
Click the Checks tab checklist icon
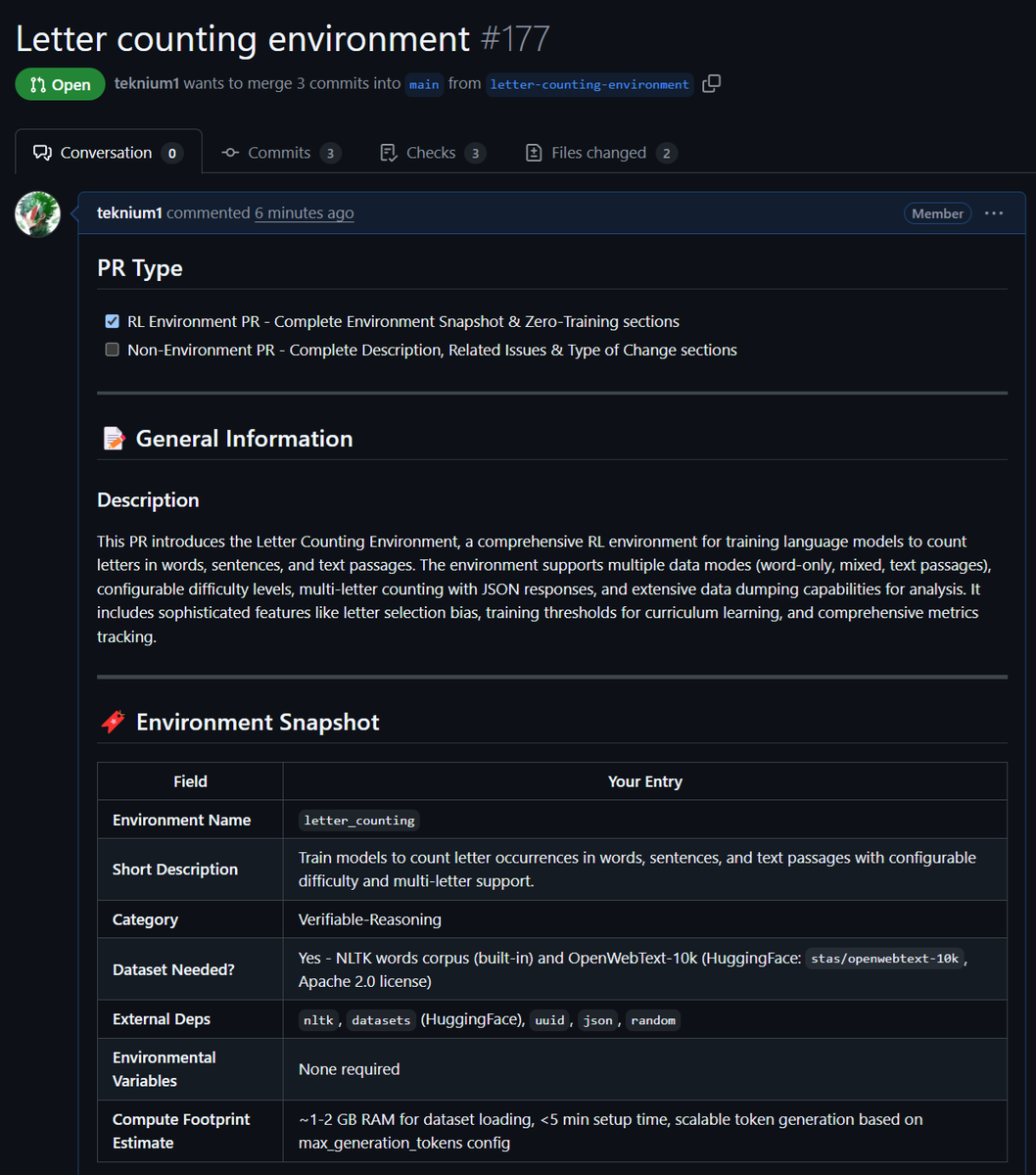[x=389, y=153]
